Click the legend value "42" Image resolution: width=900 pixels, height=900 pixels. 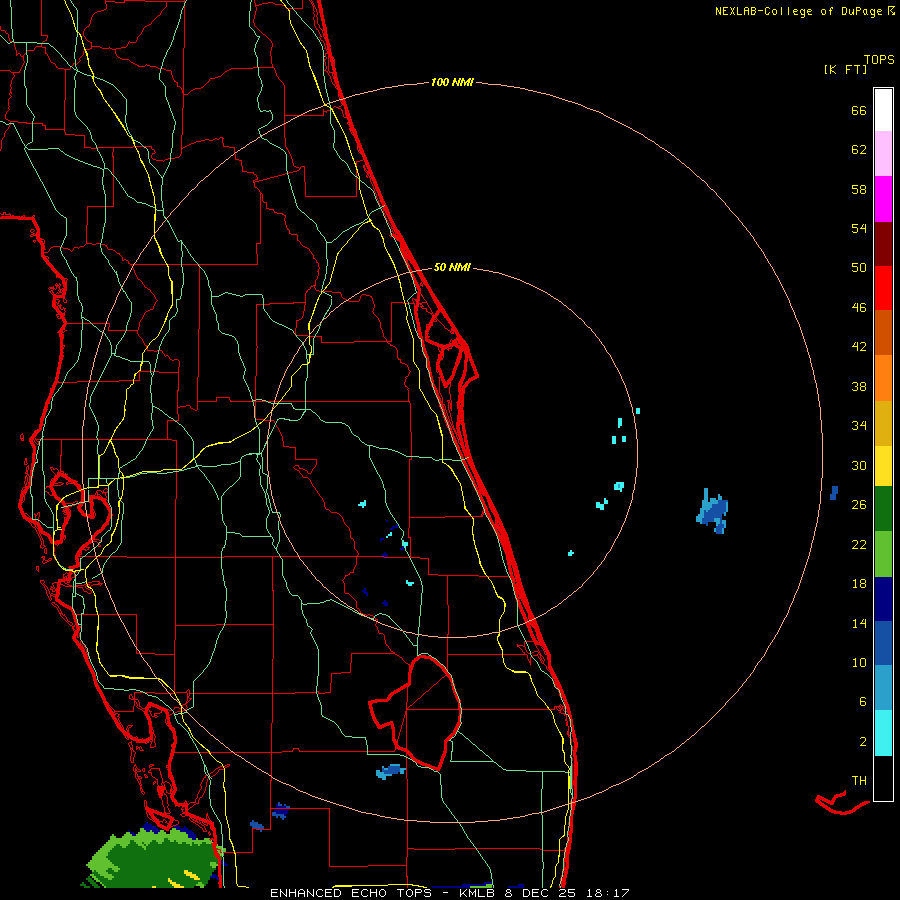point(859,347)
